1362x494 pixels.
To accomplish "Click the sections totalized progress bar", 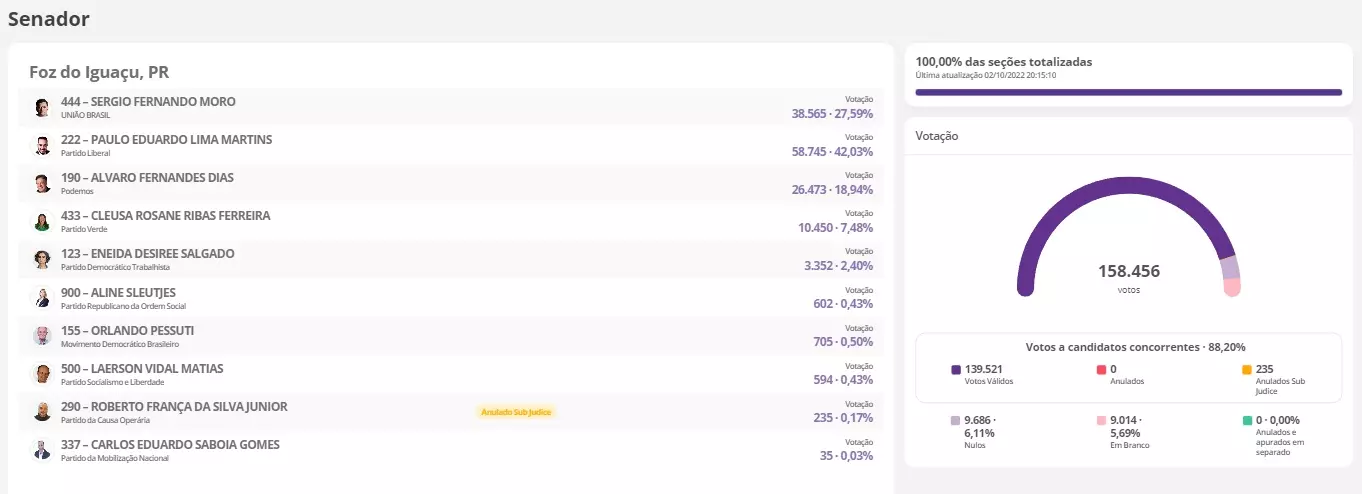I will pyautogui.click(x=1128, y=92).
